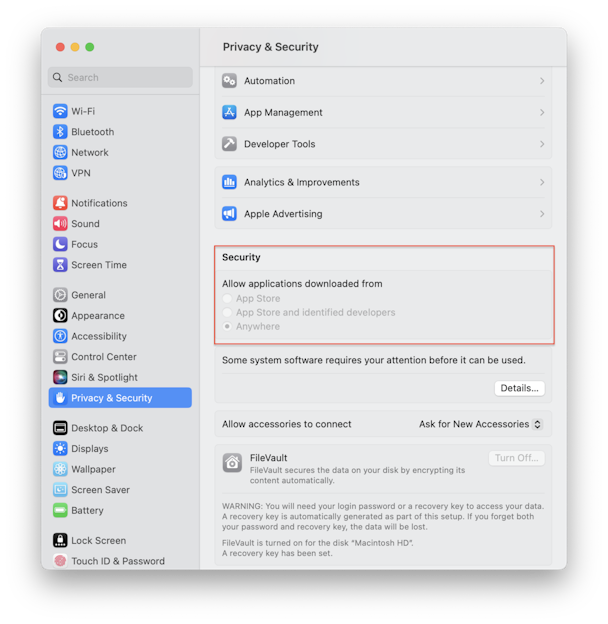Click the Displays sun icon
608x624 pixels.
[x=60, y=448]
